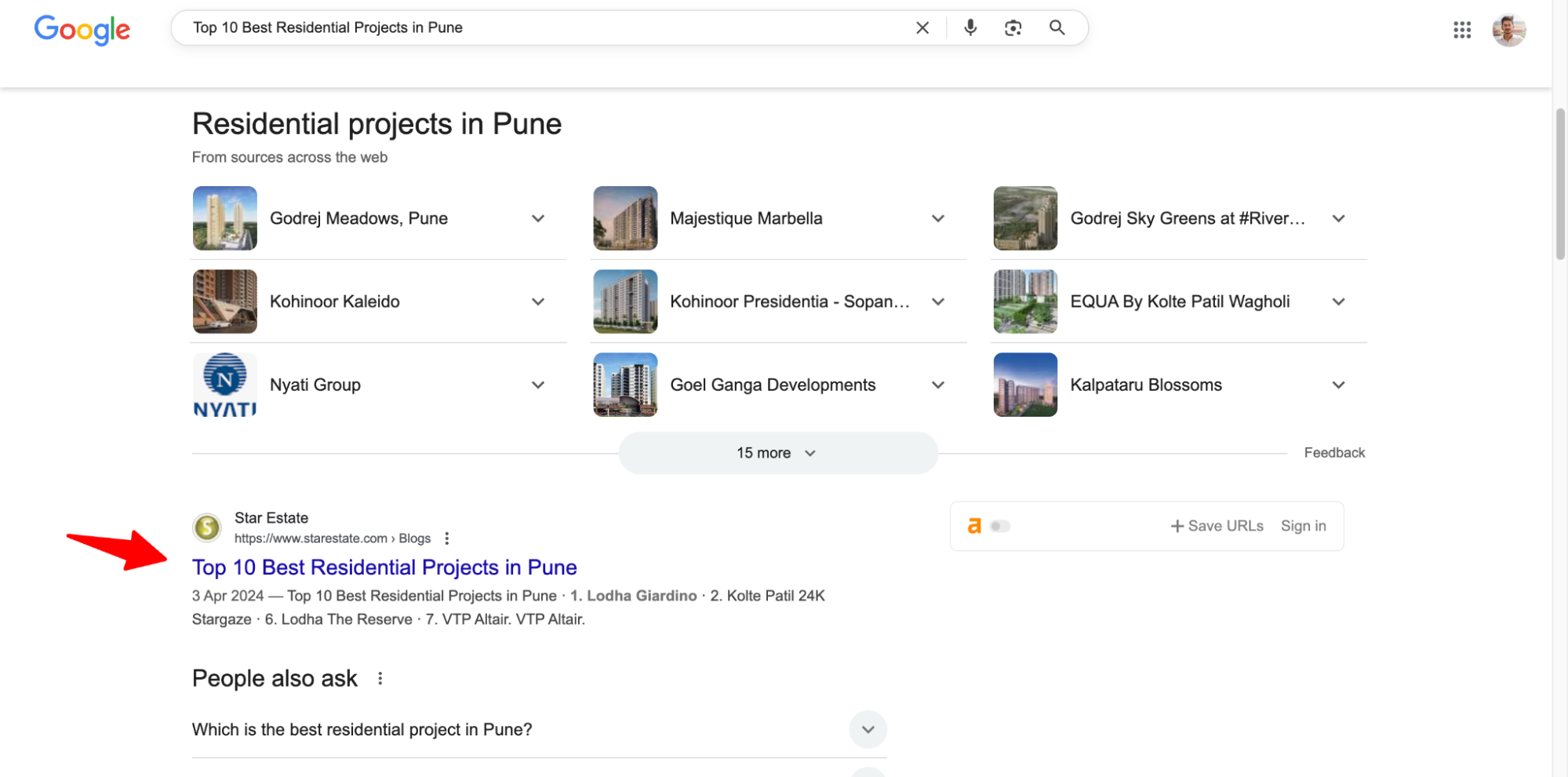
Task: Click inside the search input field
Action: click(x=549, y=27)
